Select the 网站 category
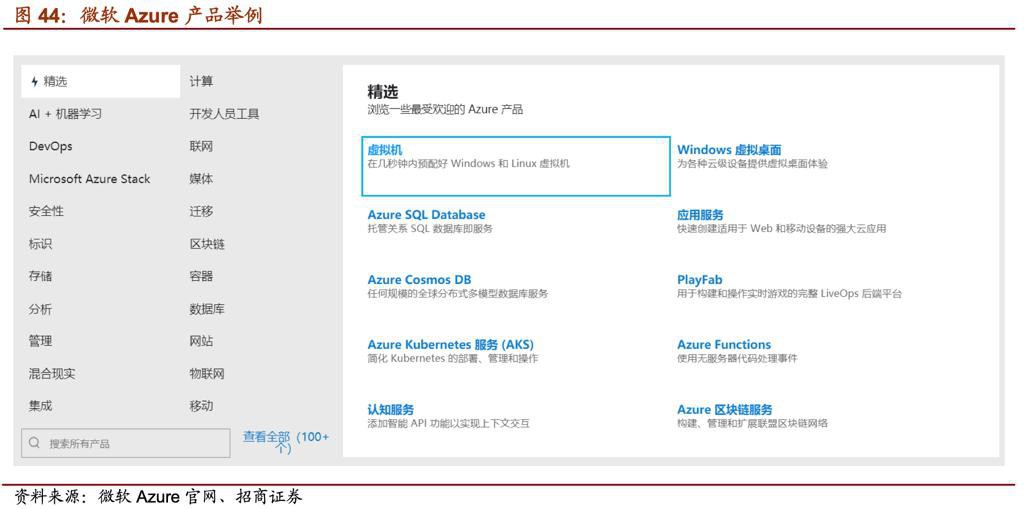 pos(201,341)
